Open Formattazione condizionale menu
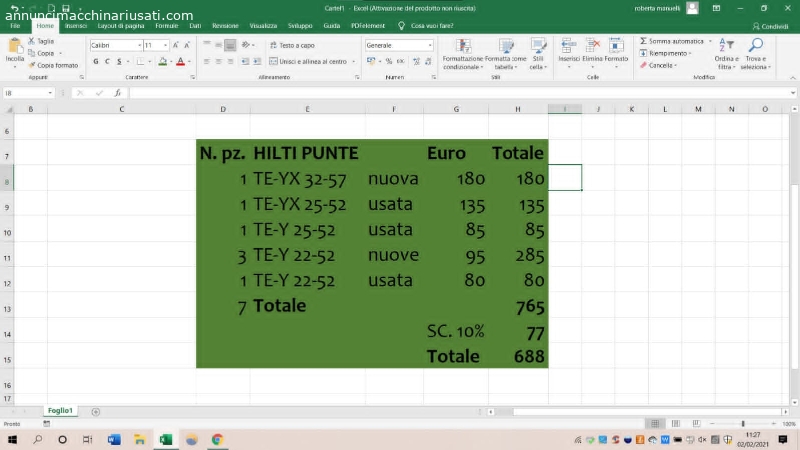This screenshot has width=800, height=450. tap(463, 54)
